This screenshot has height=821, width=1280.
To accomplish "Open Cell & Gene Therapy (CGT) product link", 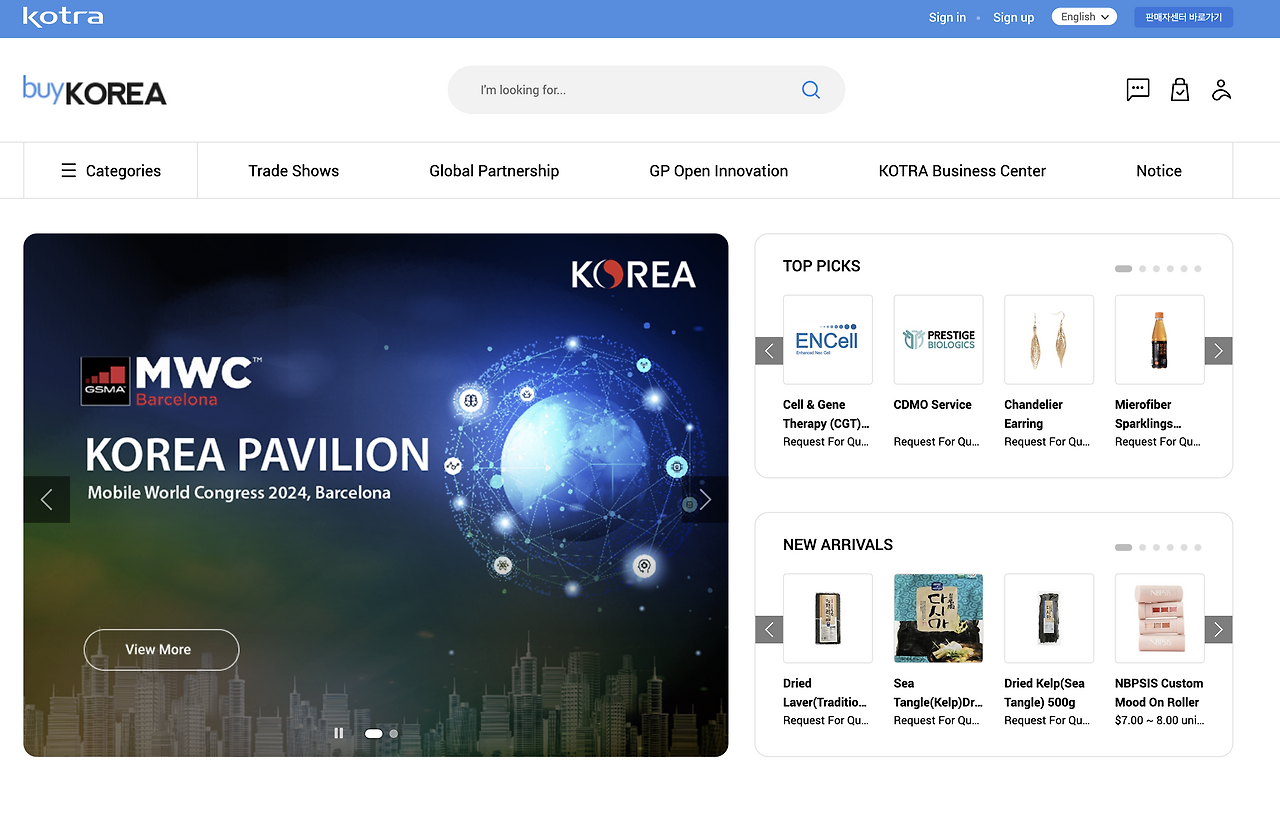I will click(x=826, y=414).
